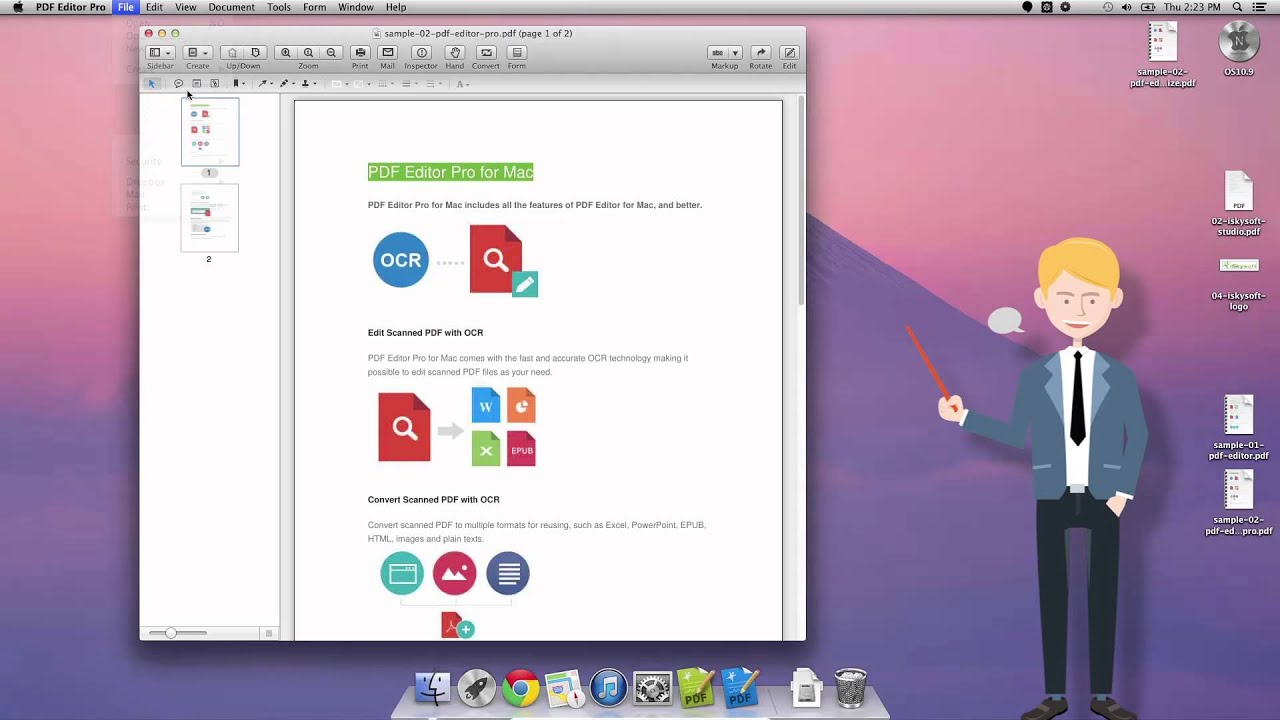Open System Preferences from the Dock
The height and width of the screenshot is (720, 1280).
point(652,688)
